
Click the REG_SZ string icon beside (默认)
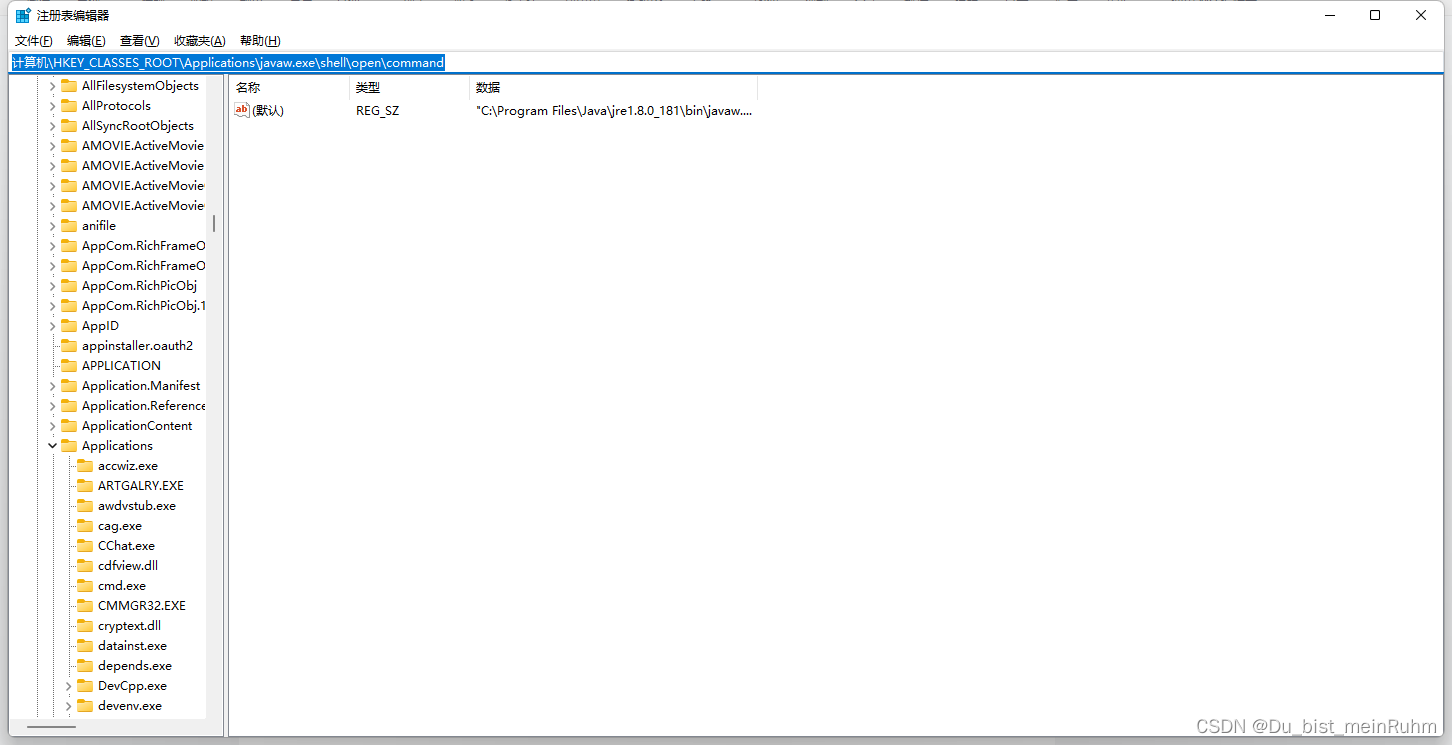point(241,110)
